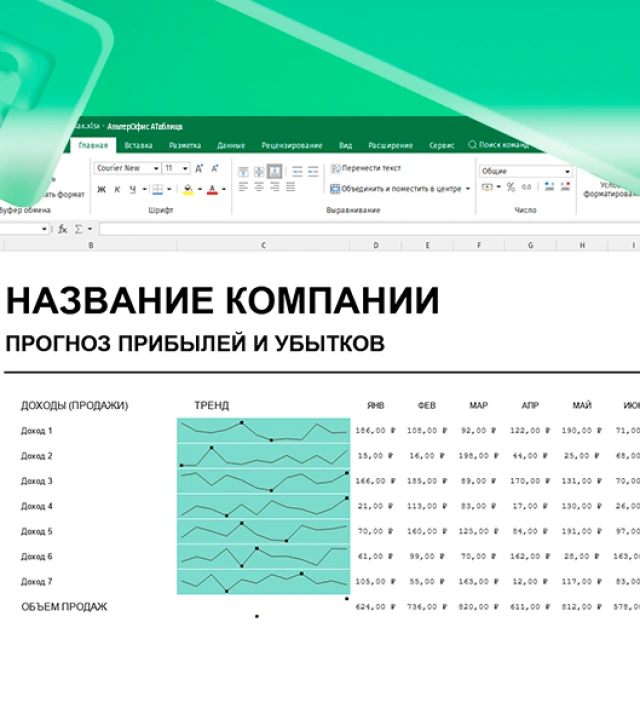Select column D header

click(x=376, y=246)
